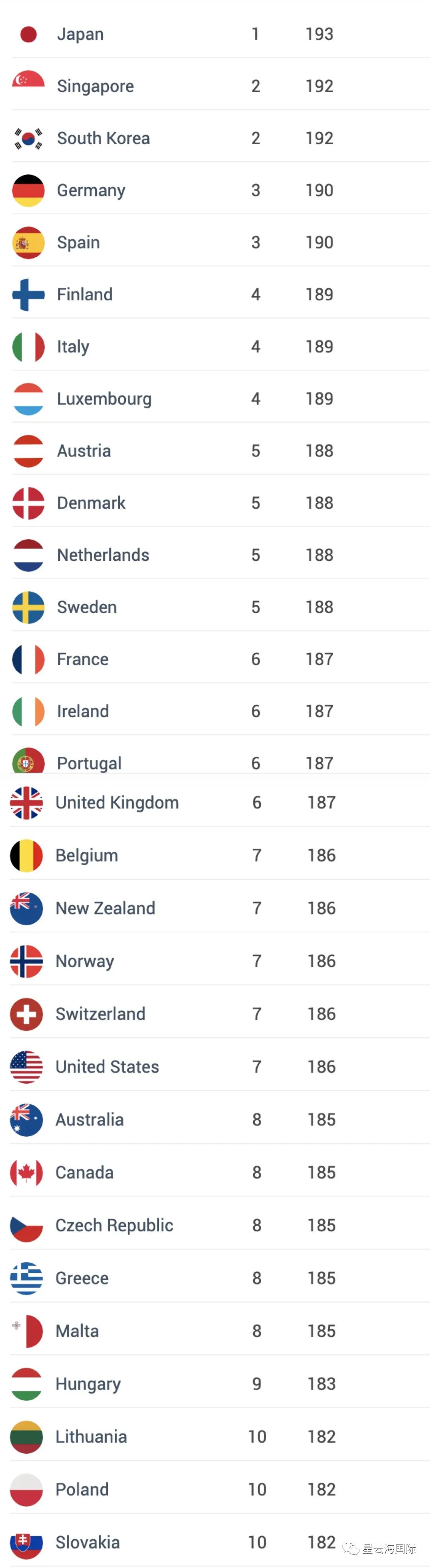Open the Netherlands entry

(x=103, y=555)
